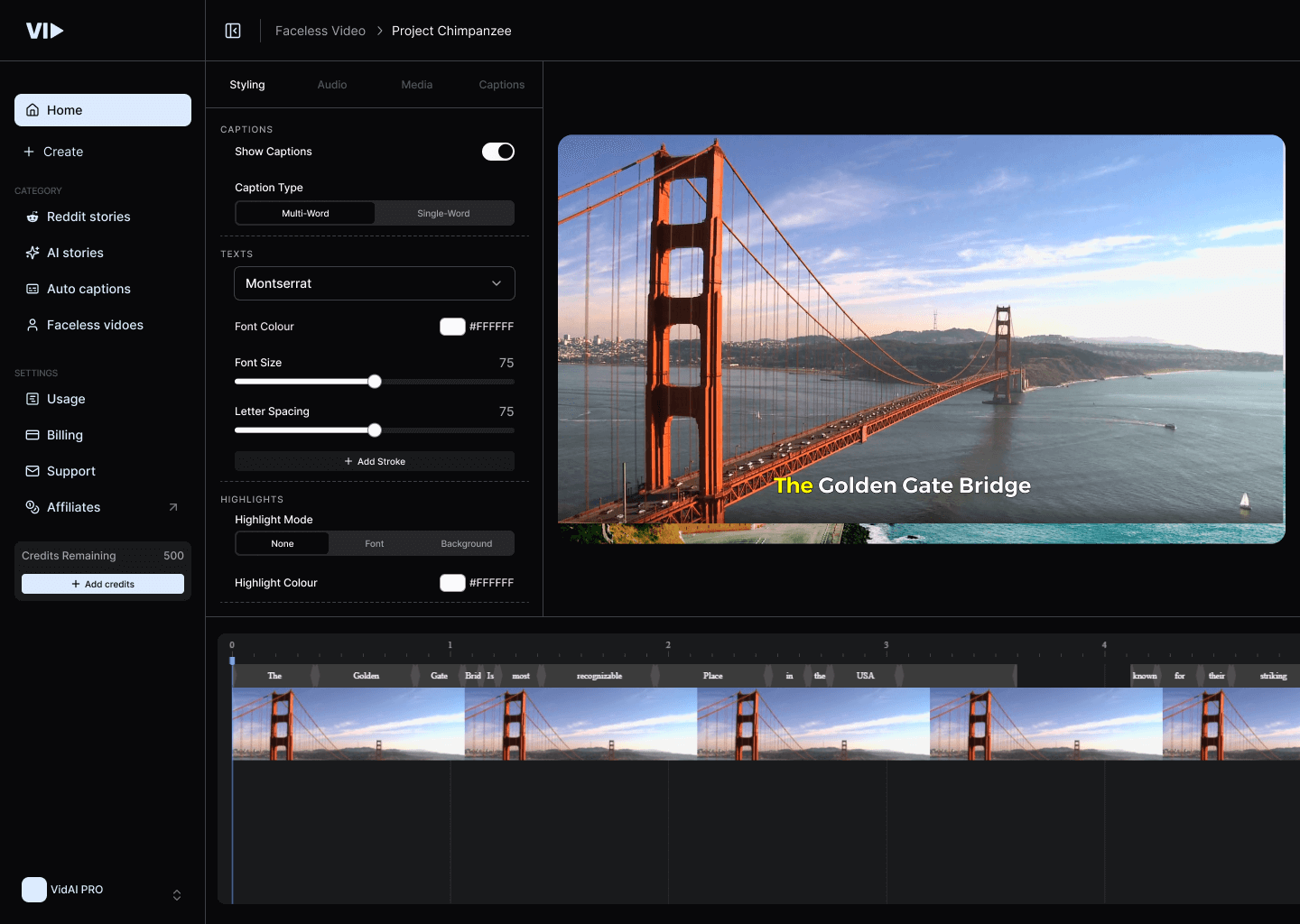This screenshot has width=1300, height=924.
Task: Go to Faceless videos
Action: pos(95,325)
